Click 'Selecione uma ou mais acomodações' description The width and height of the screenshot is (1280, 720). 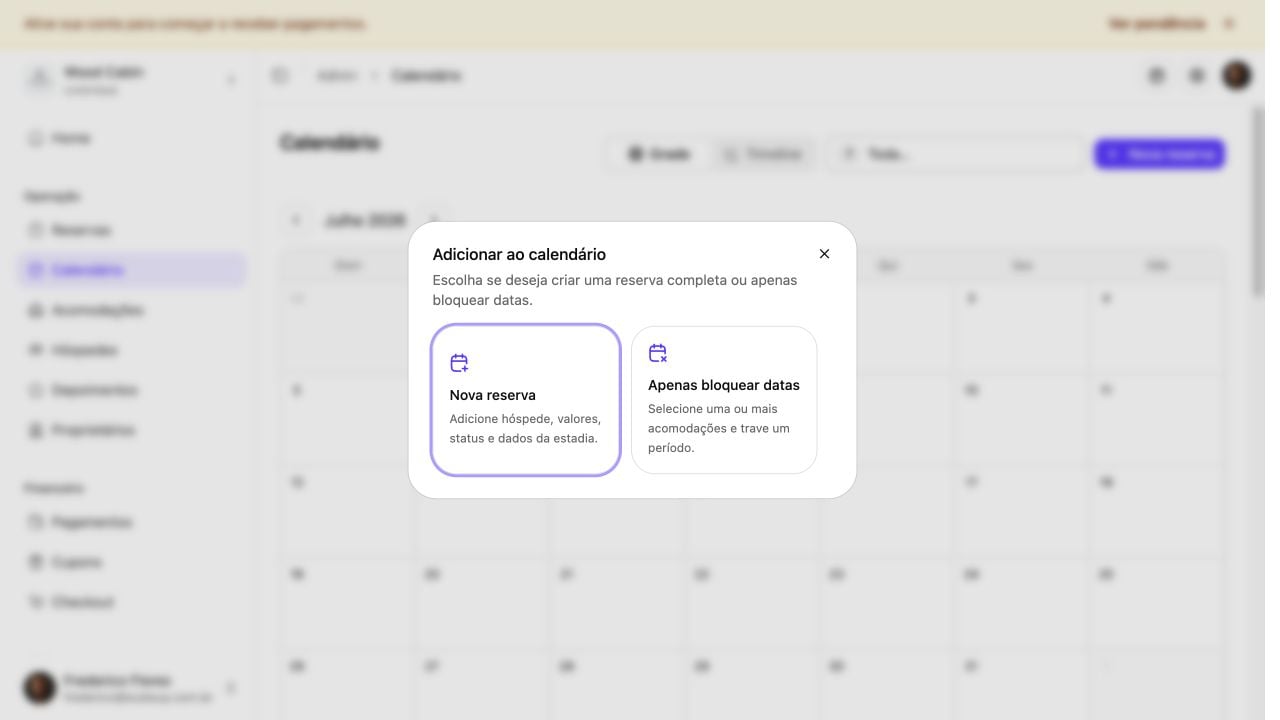(719, 428)
